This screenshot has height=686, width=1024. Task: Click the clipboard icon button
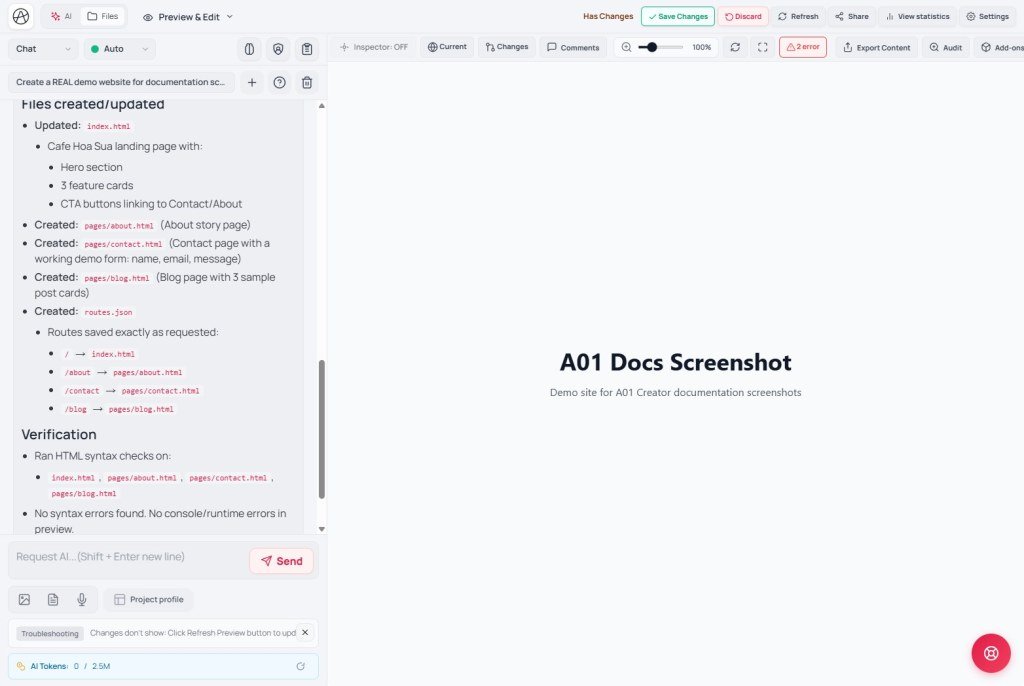tap(307, 49)
